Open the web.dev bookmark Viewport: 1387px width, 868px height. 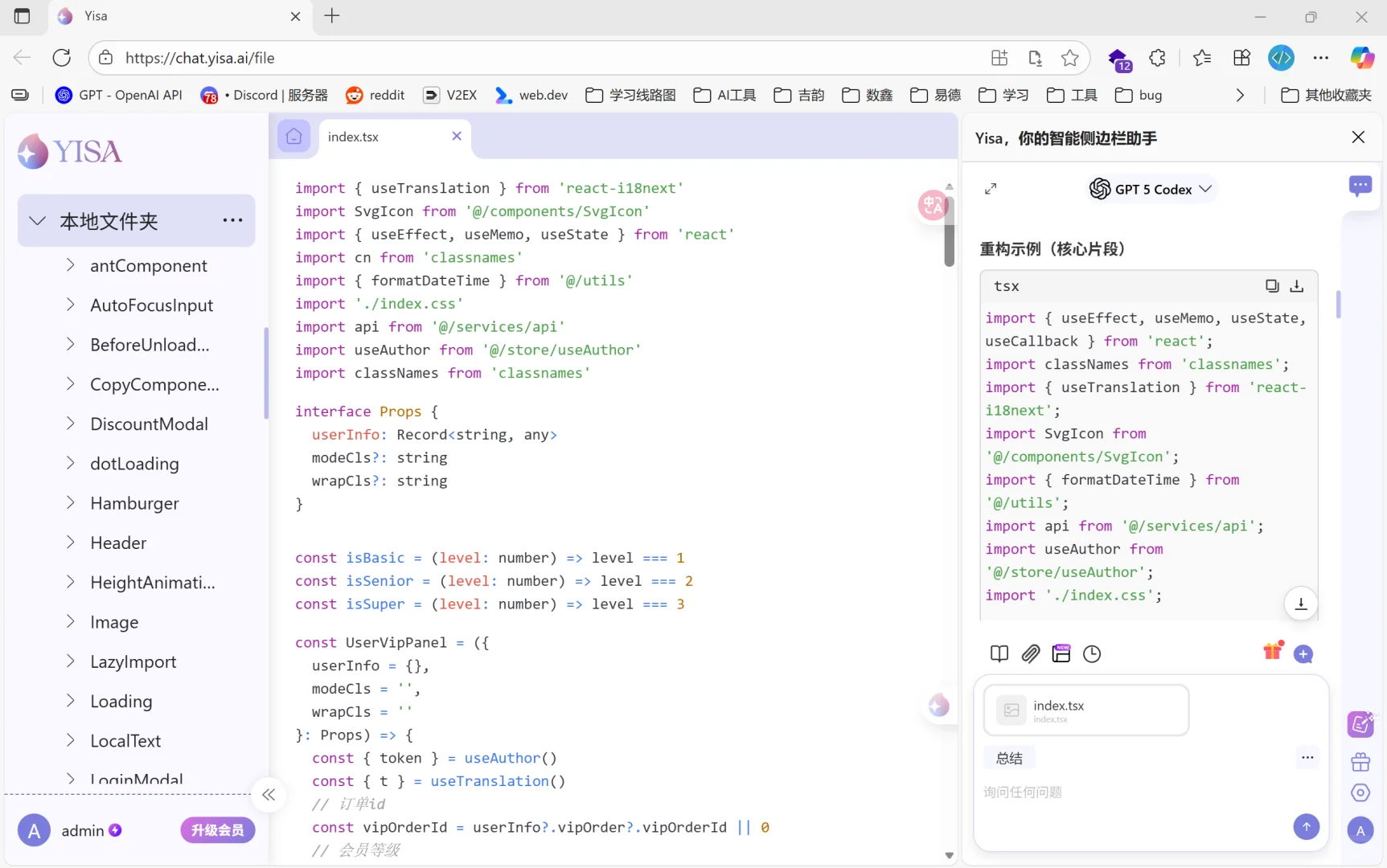(x=531, y=95)
